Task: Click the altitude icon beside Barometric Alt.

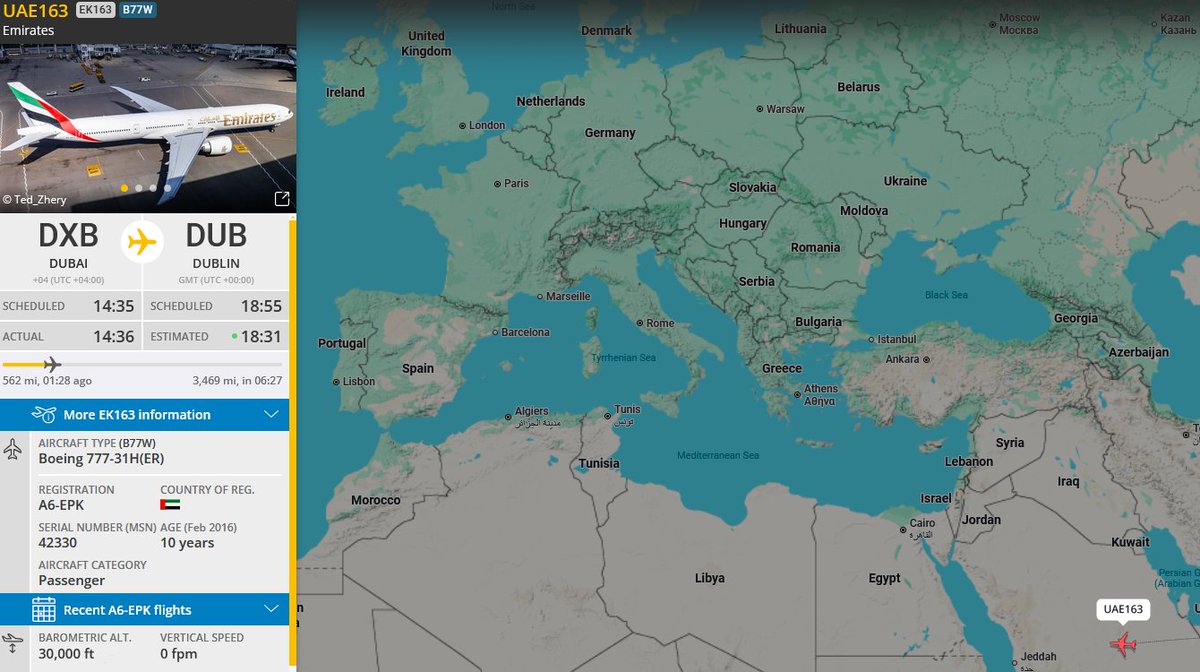Action: tap(13, 641)
